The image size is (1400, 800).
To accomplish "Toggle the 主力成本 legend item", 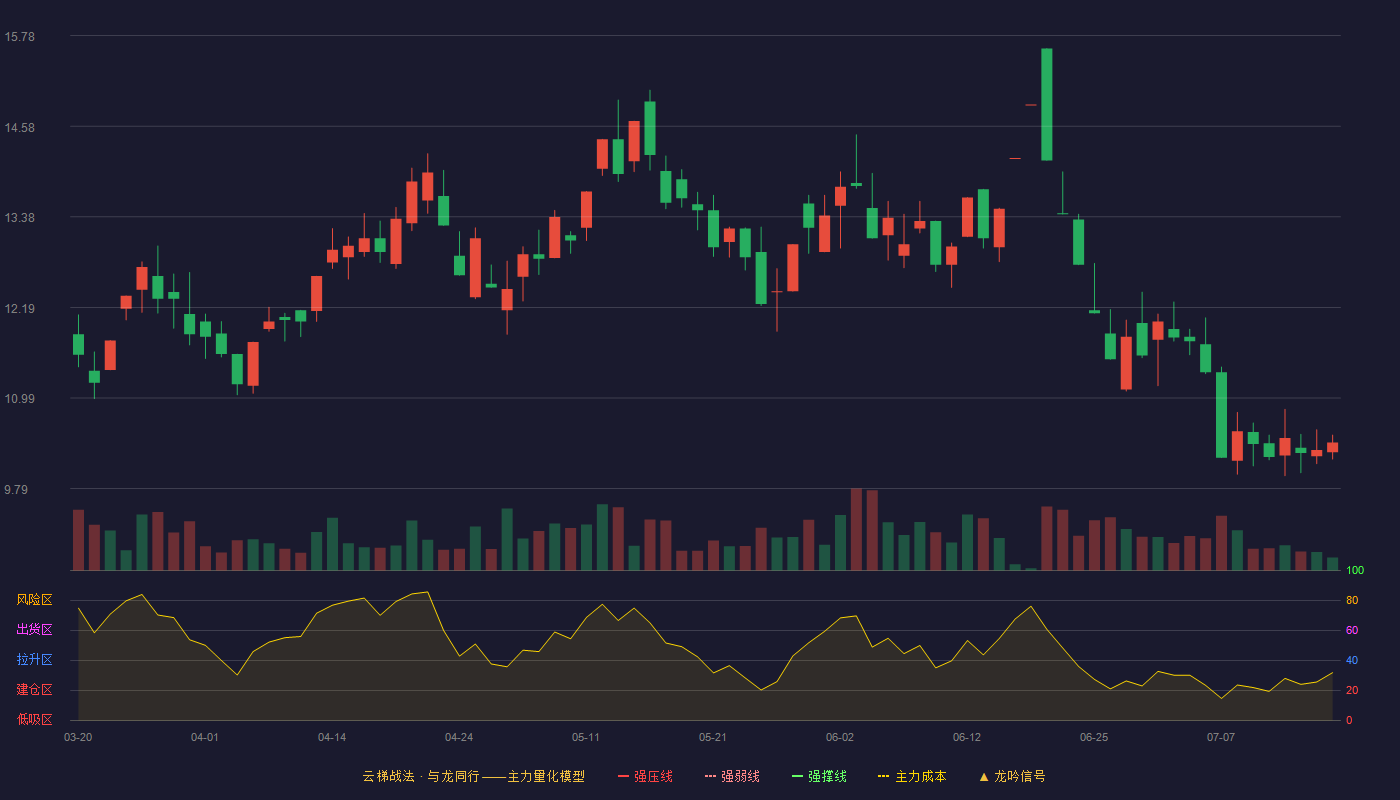I will point(911,776).
